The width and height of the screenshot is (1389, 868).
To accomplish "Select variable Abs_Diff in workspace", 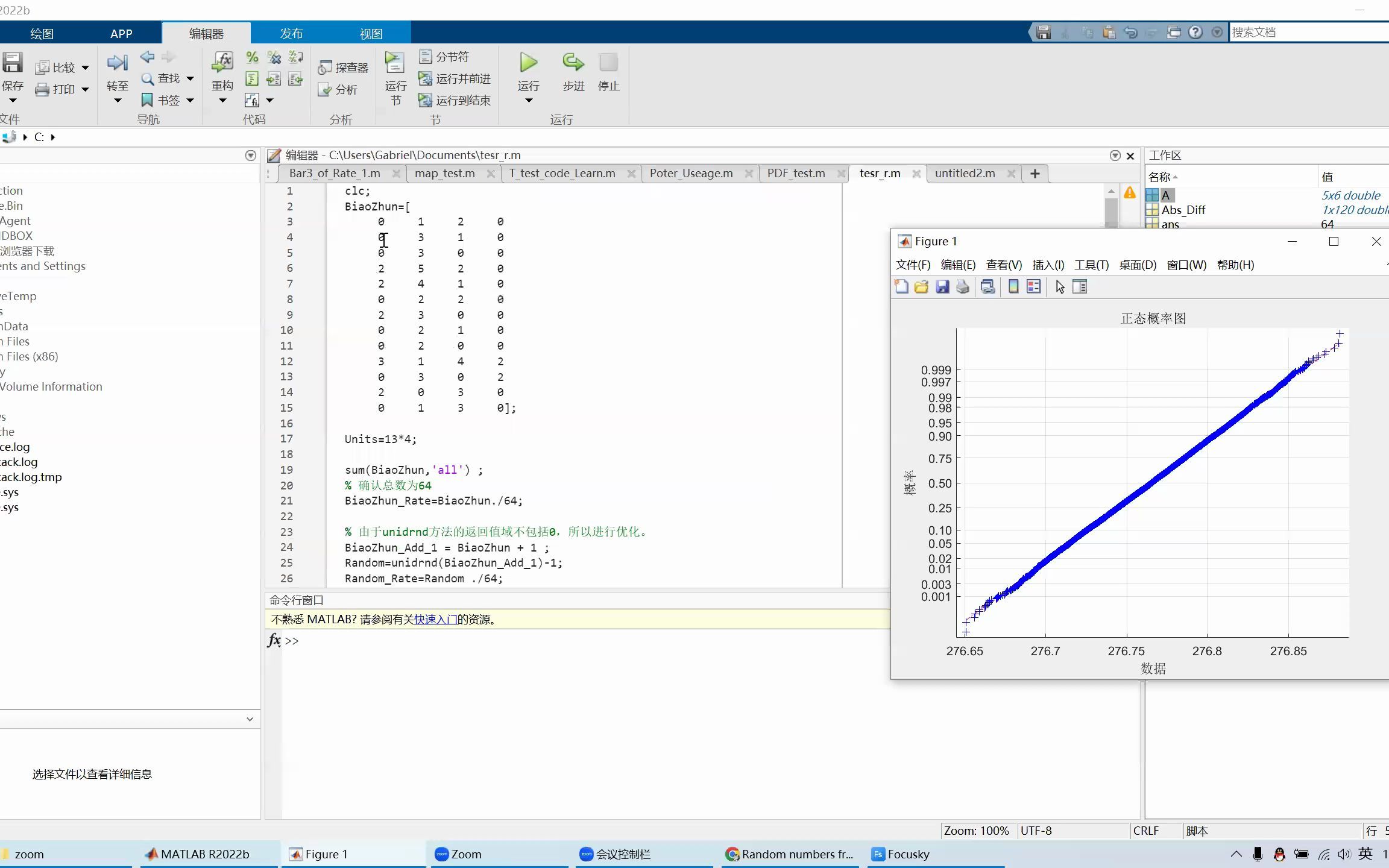I will point(1183,210).
